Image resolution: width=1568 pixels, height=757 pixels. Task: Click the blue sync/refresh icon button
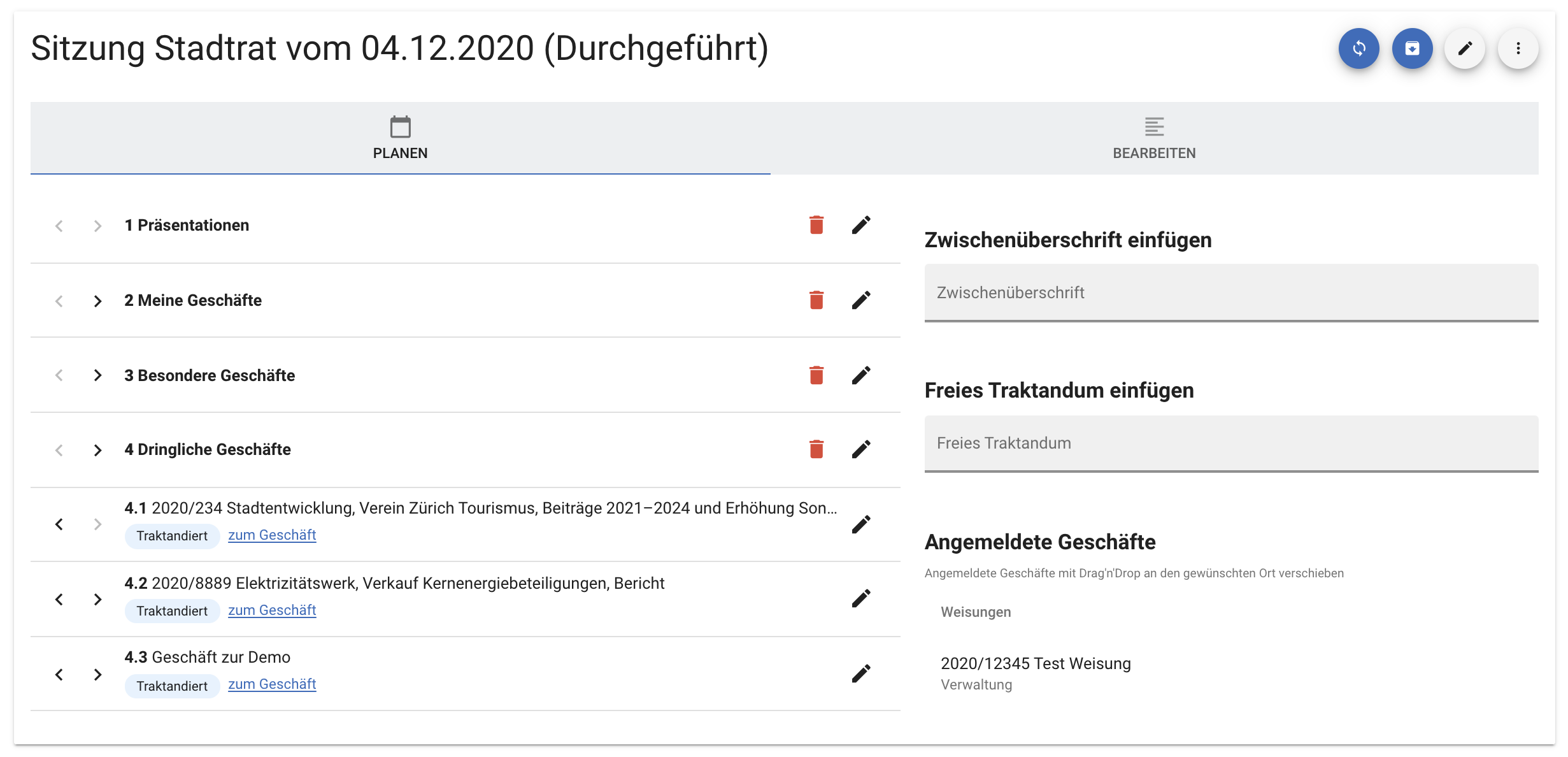pyautogui.click(x=1358, y=48)
